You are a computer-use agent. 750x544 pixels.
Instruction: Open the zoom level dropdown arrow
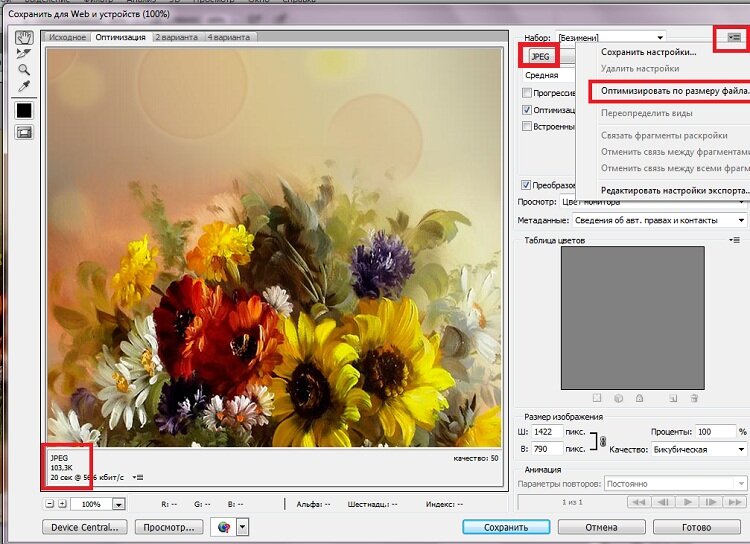point(119,504)
